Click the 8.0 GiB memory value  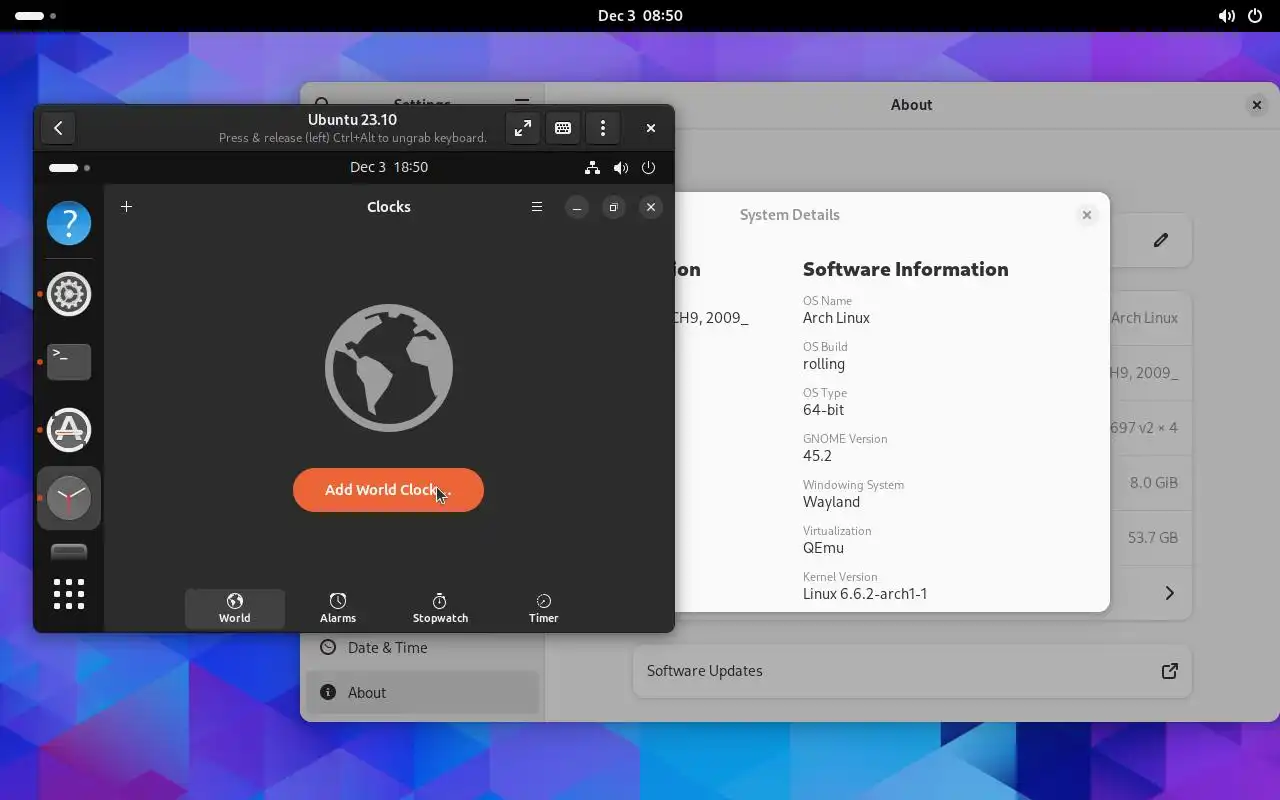pos(1154,482)
